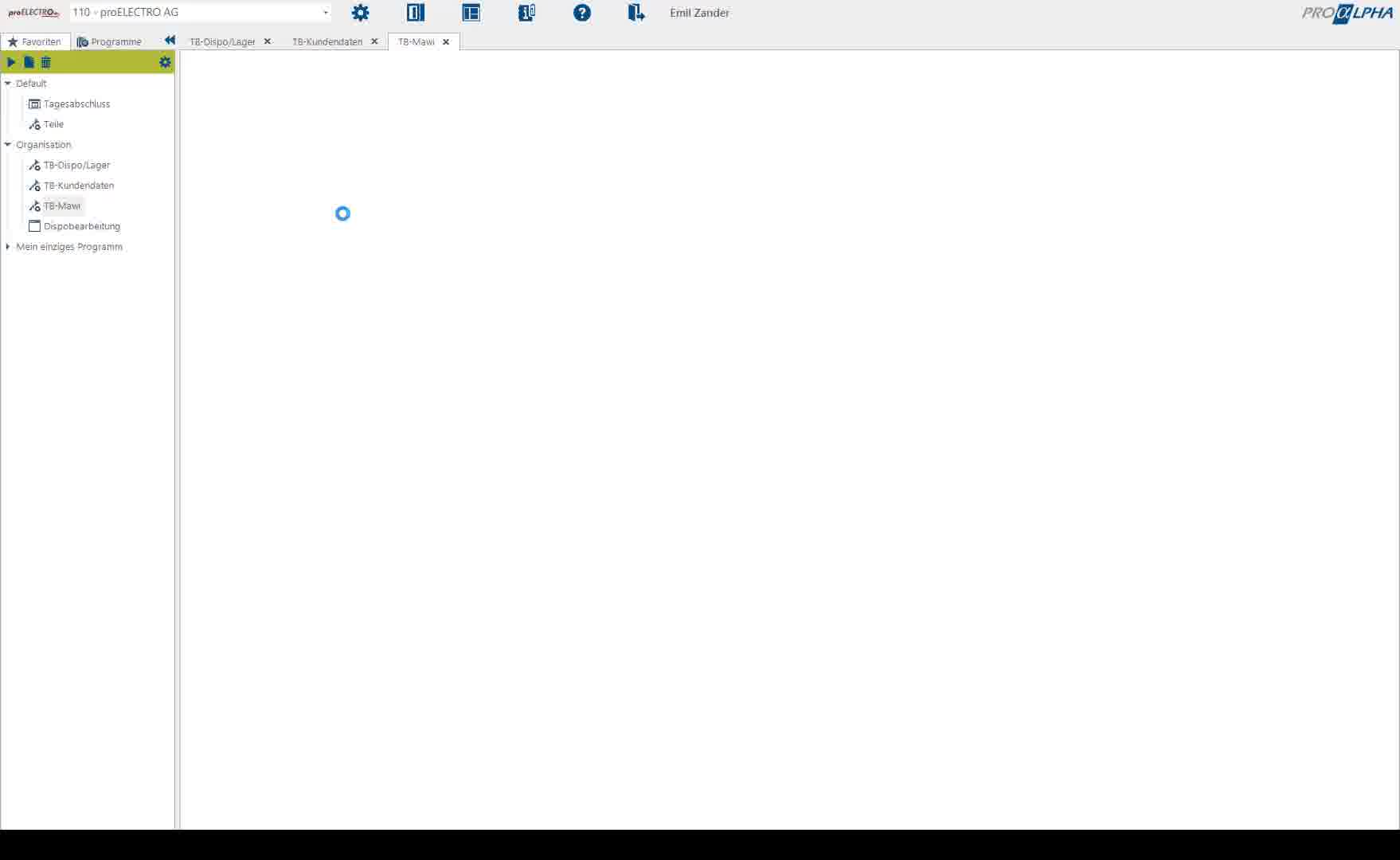This screenshot has height=860, width=1400.
Task: Close the TB-Mawi tab
Action: [446, 41]
